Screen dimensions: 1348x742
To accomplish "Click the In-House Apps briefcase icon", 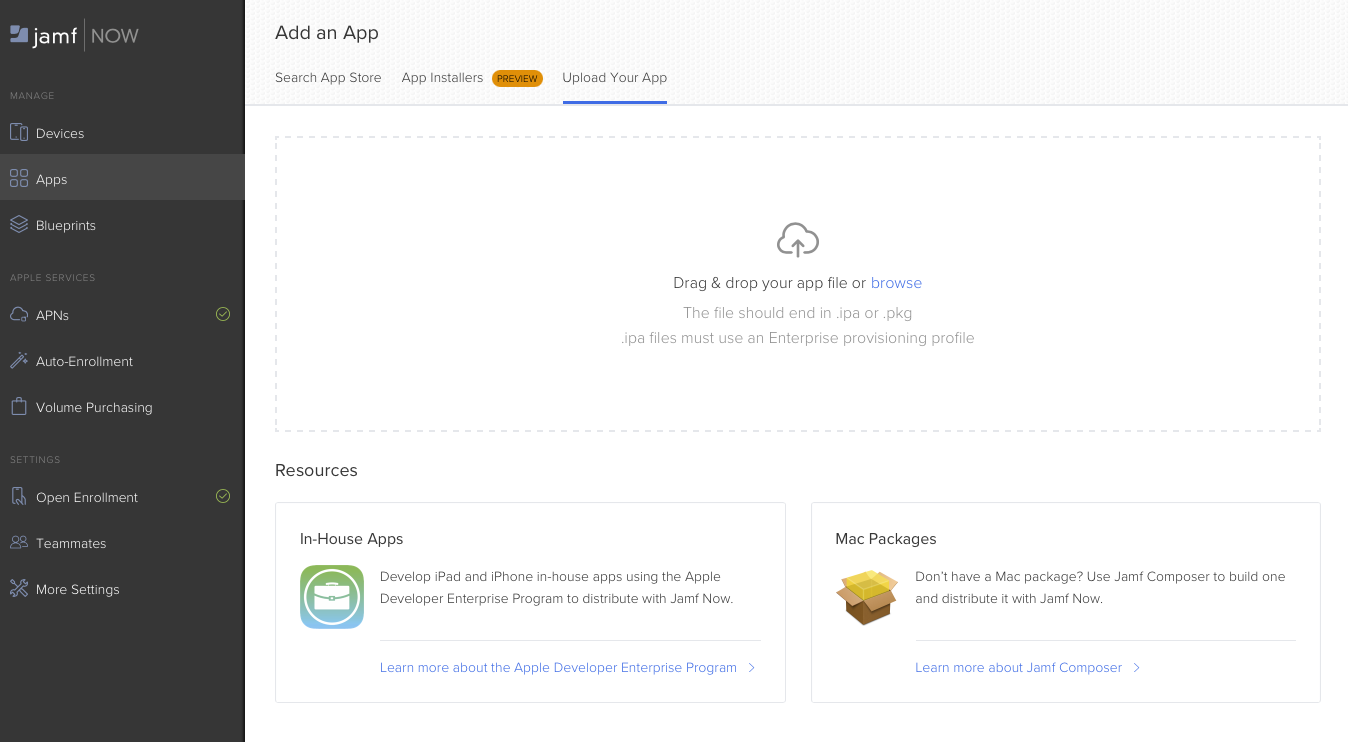I will (x=332, y=597).
